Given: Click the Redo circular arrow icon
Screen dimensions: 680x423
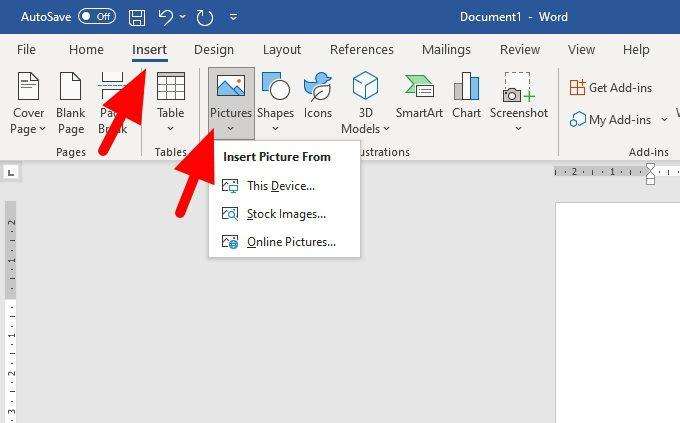Looking at the screenshot, I should 205,17.
